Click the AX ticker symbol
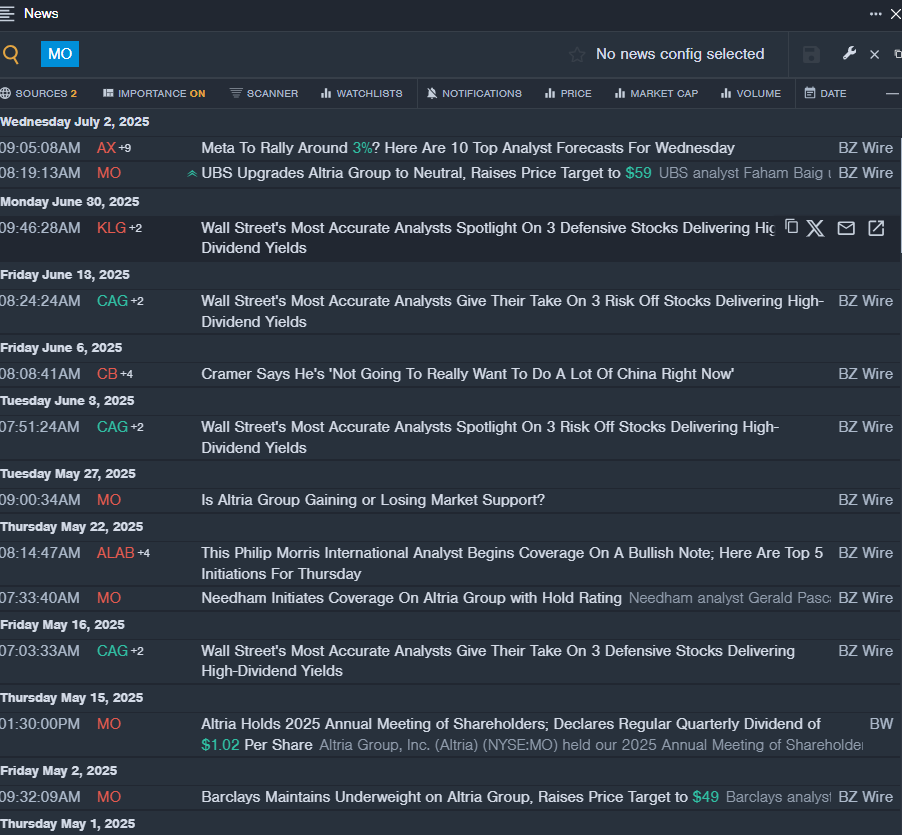This screenshot has width=902, height=835. [106, 148]
